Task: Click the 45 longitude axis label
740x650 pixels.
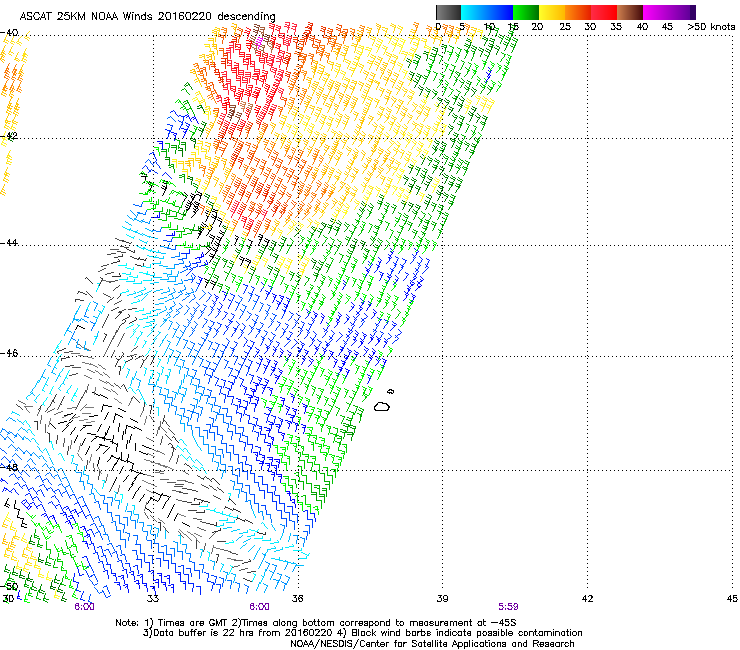Action: (732, 599)
